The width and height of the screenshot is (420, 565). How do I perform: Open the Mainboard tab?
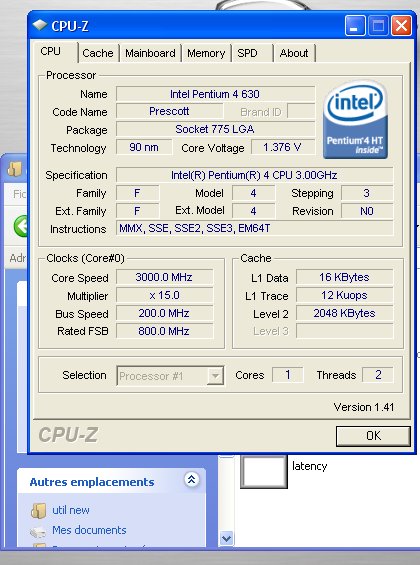coord(150,53)
